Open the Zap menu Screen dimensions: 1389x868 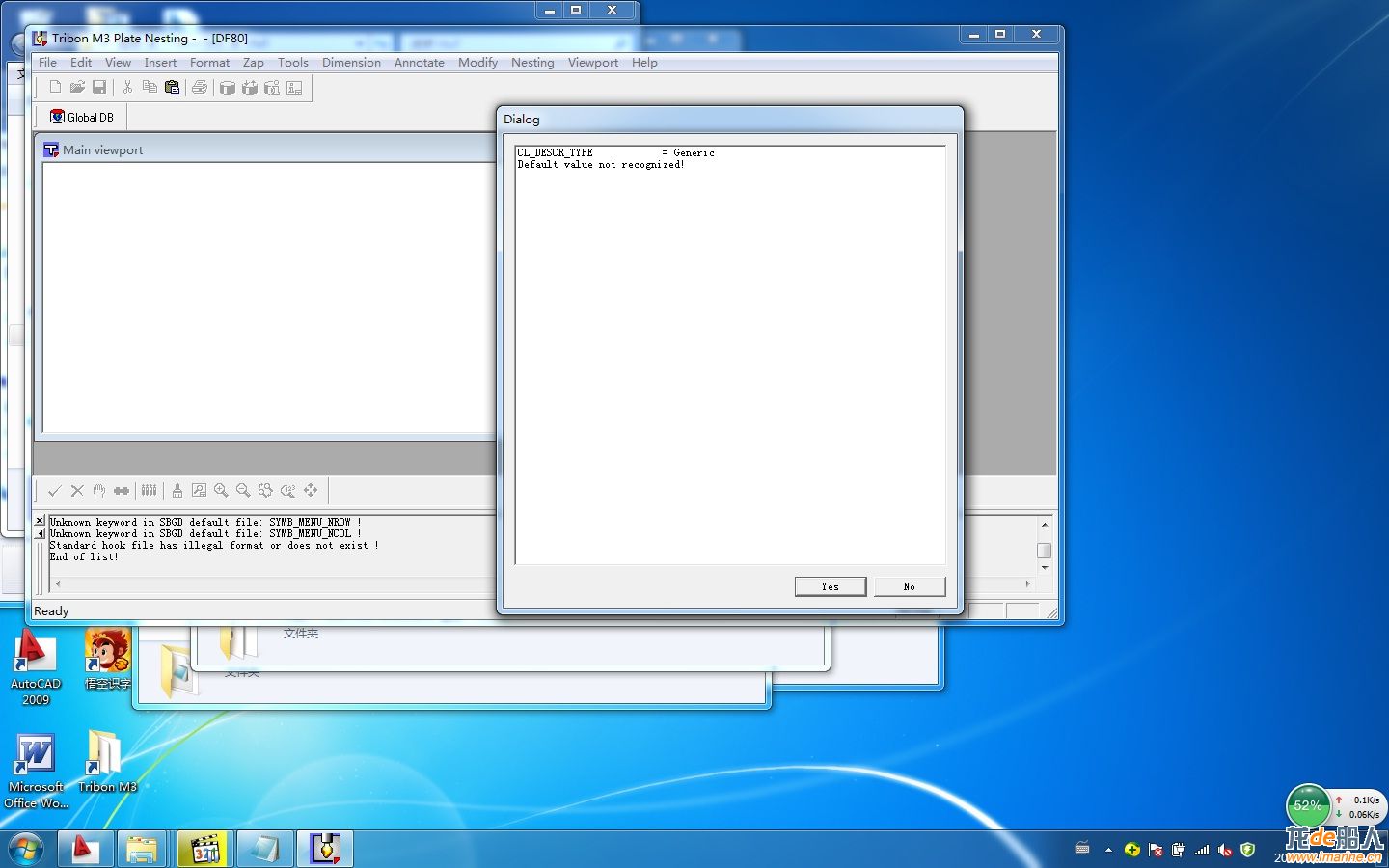[x=254, y=63]
